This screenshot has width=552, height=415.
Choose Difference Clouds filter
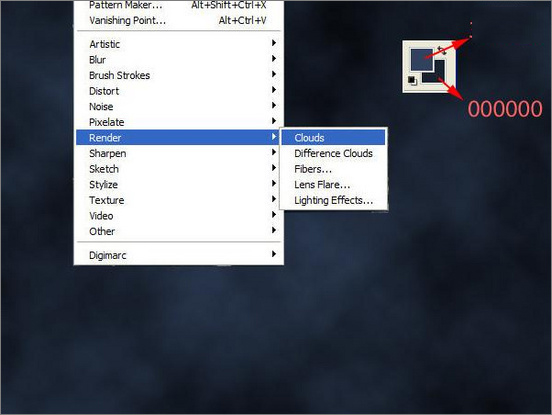(x=333, y=153)
